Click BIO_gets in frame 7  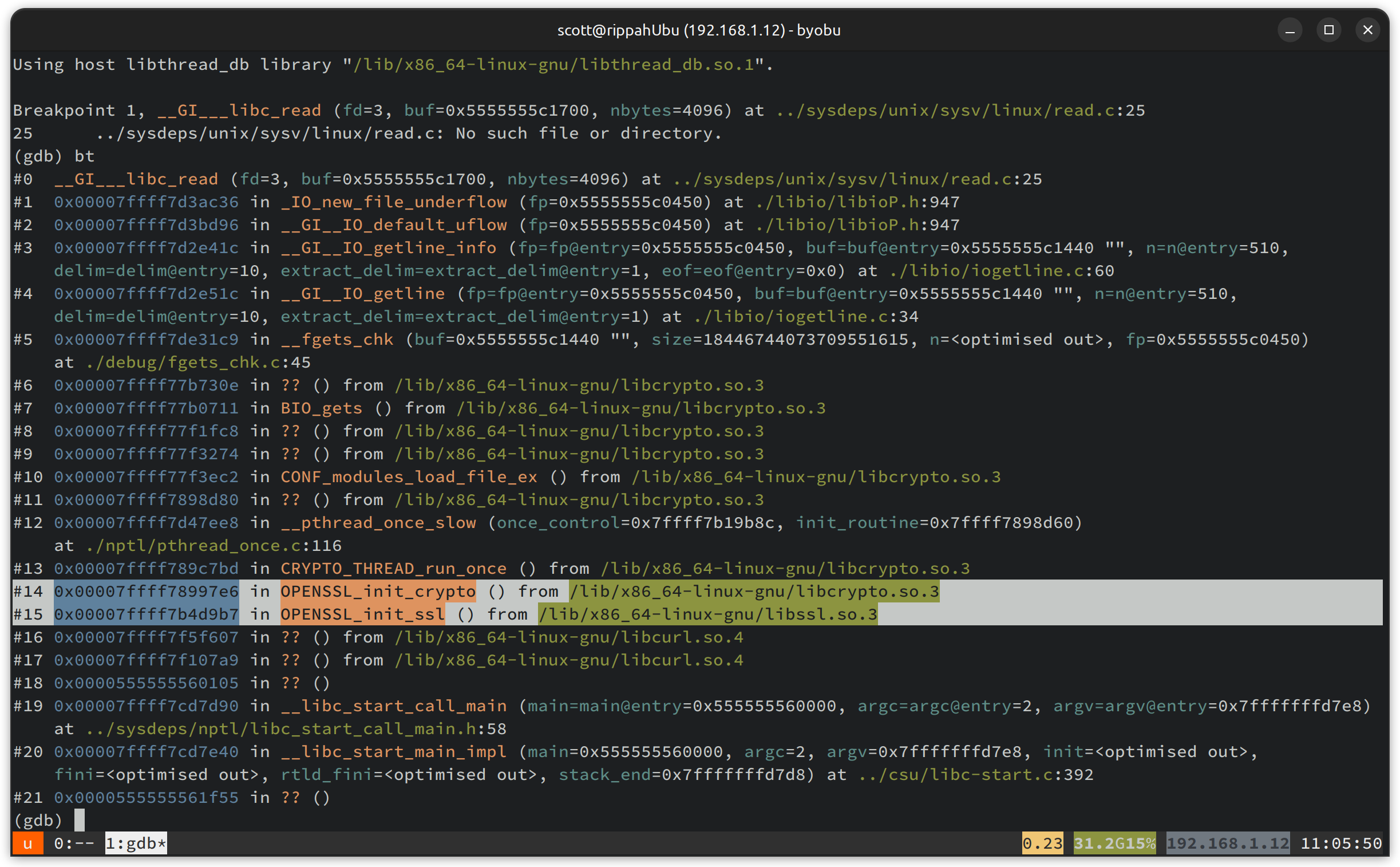(x=322, y=408)
